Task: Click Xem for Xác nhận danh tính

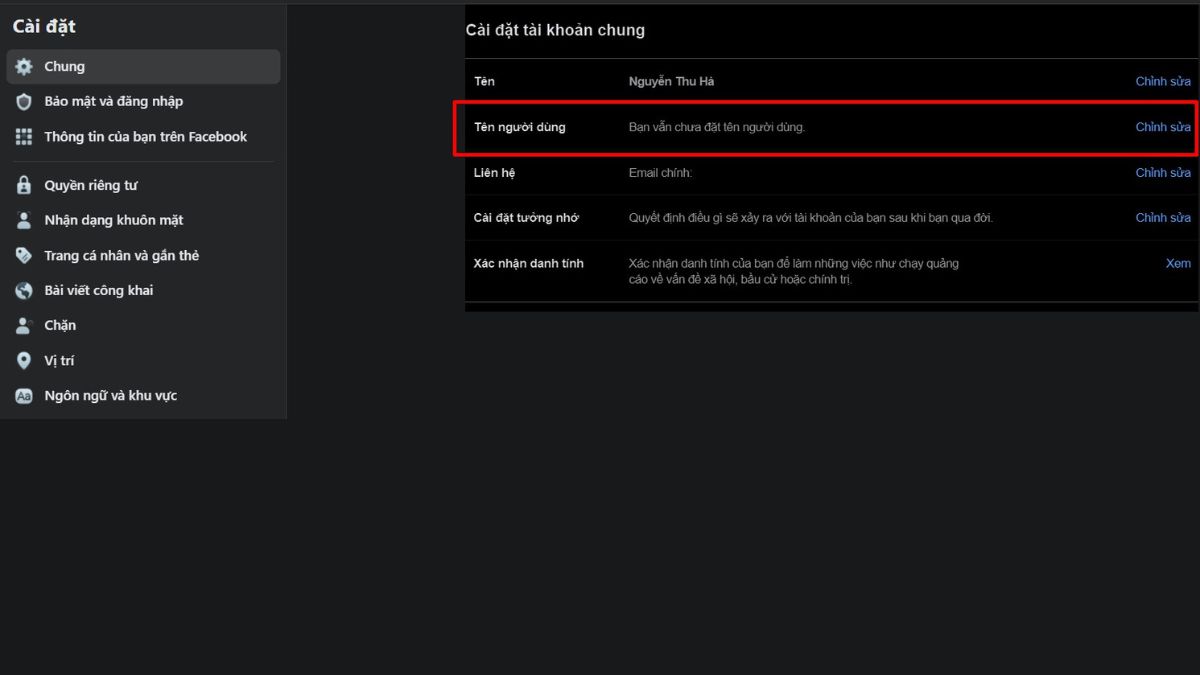Action: (1177, 263)
